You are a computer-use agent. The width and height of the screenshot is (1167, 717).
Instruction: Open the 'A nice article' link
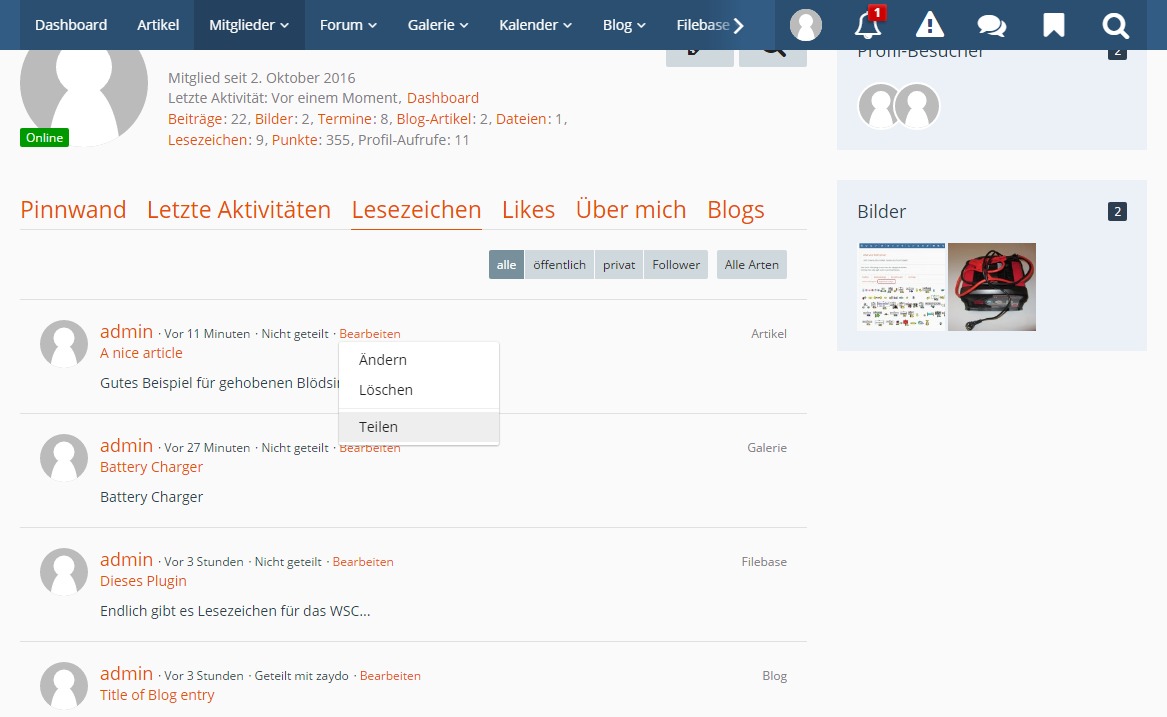coord(141,353)
